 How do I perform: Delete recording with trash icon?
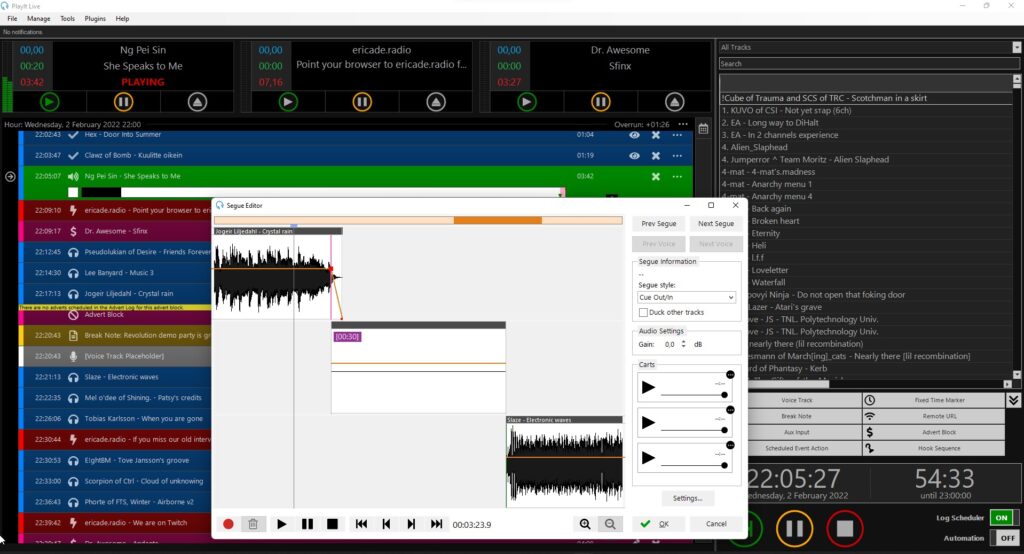(253, 524)
